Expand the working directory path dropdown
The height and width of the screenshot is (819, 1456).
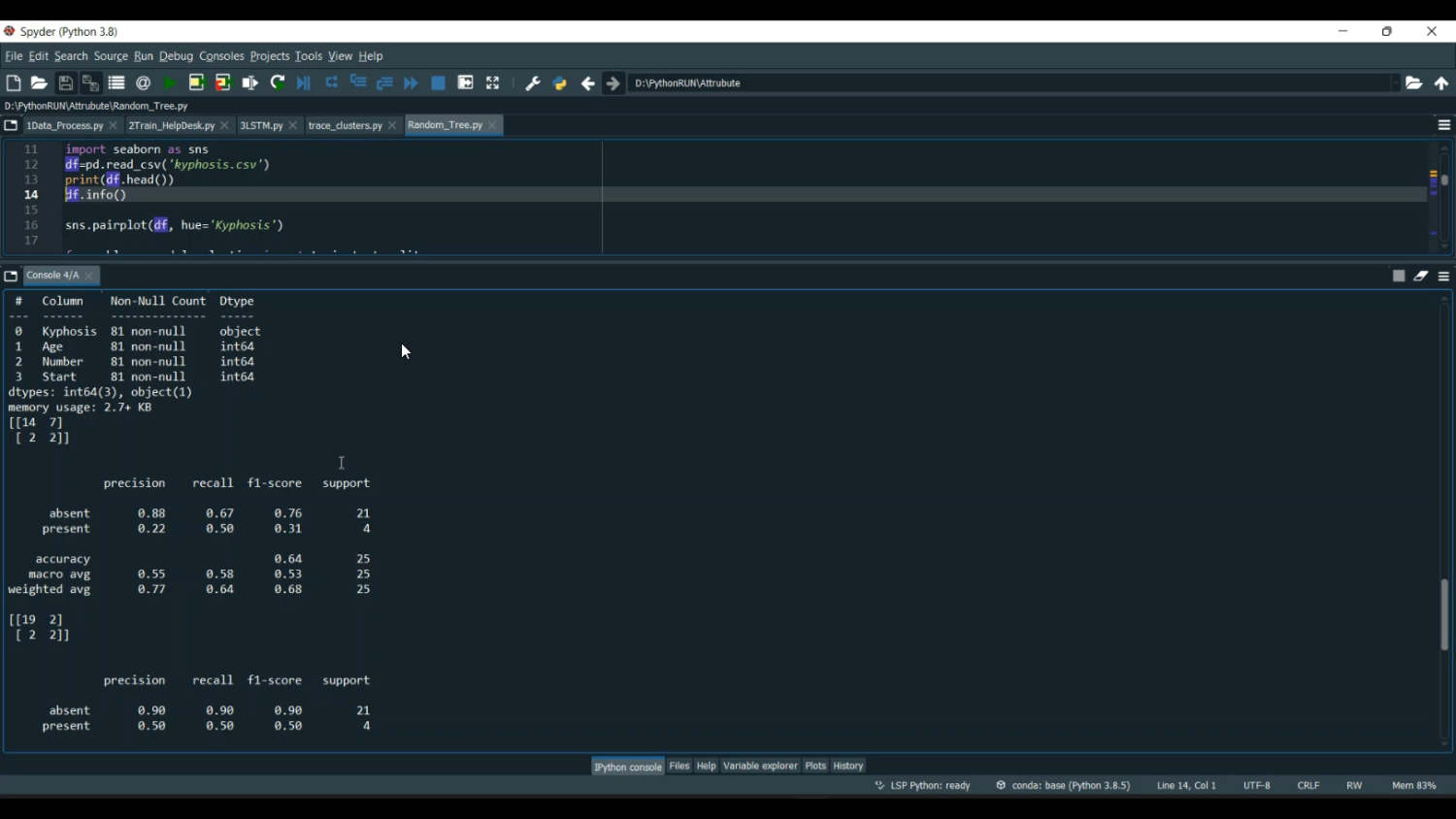pos(1395,83)
